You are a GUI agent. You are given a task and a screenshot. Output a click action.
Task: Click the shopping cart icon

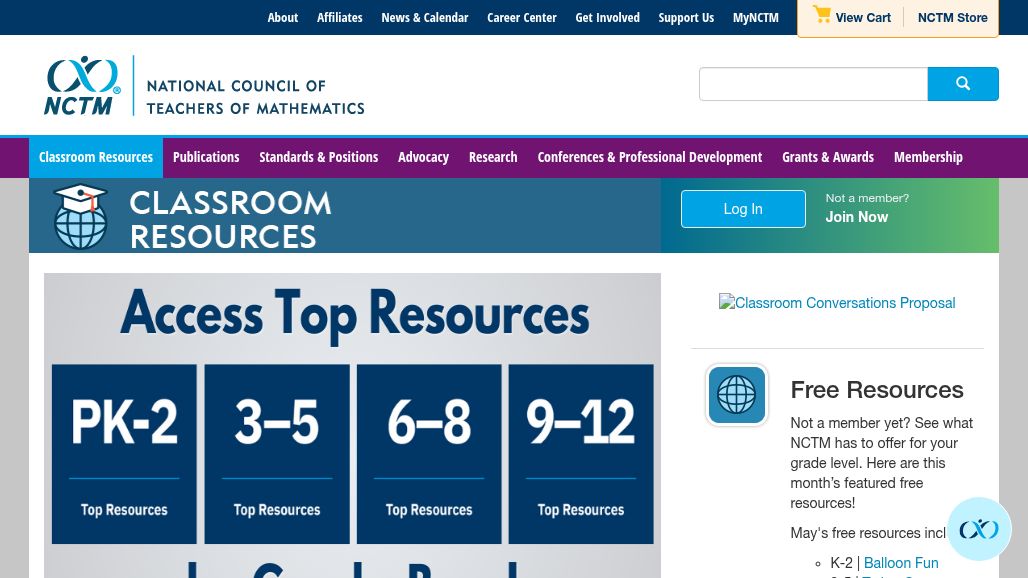pyautogui.click(x=821, y=15)
